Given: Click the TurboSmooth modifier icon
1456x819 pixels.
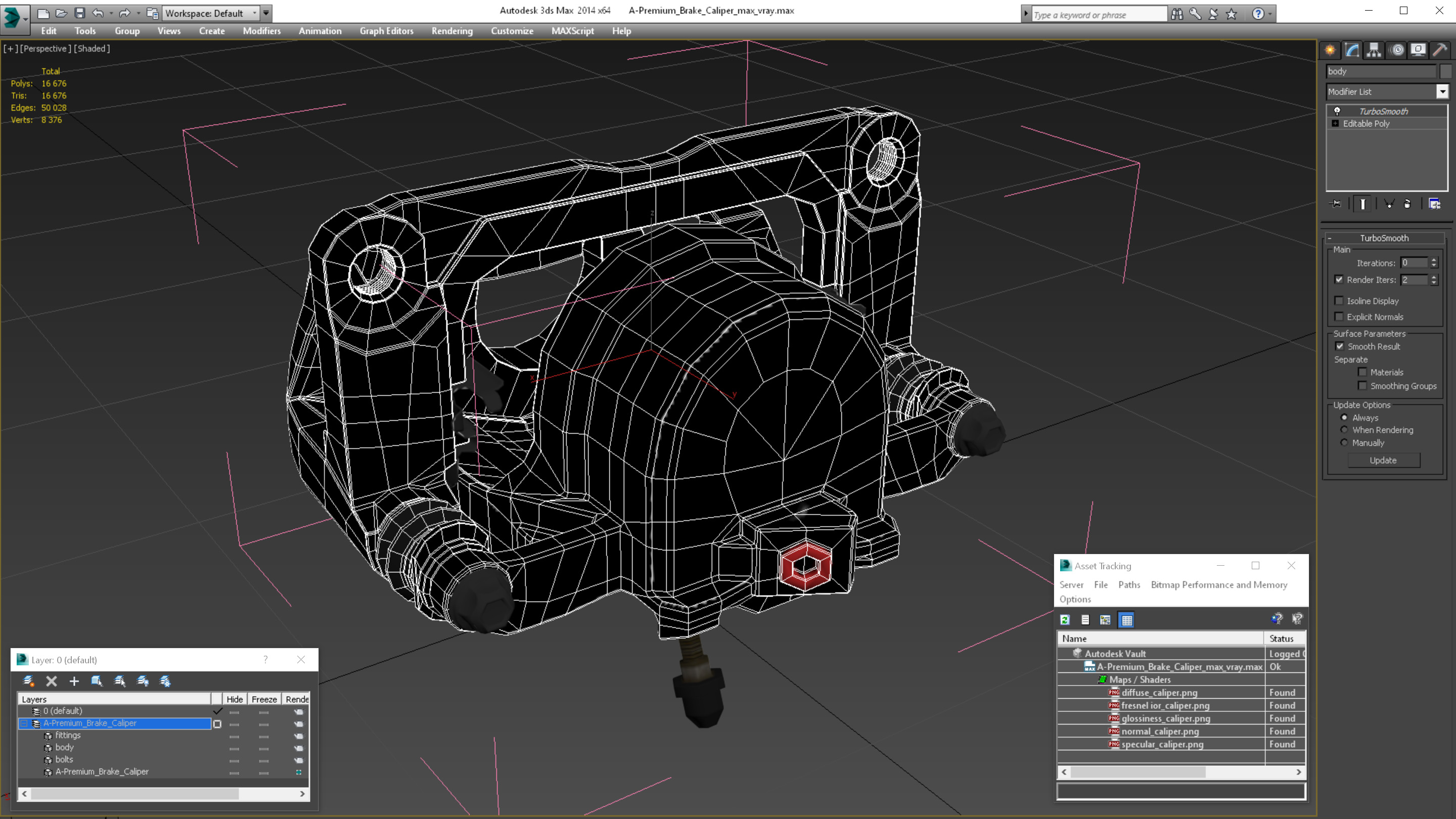Looking at the screenshot, I should click(x=1337, y=111).
